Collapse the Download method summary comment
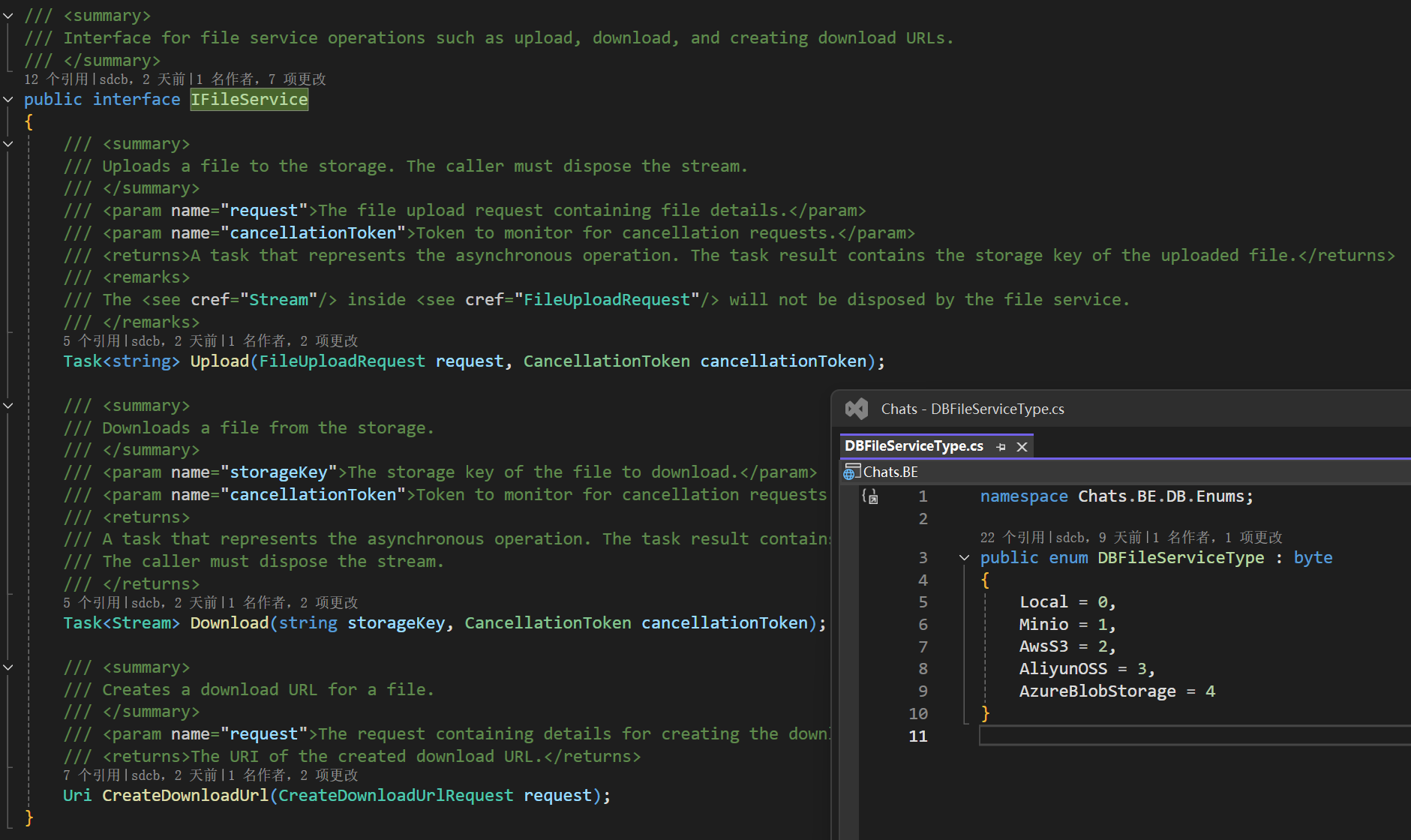Screen dimensions: 1411x840 click(x=8, y=406)
